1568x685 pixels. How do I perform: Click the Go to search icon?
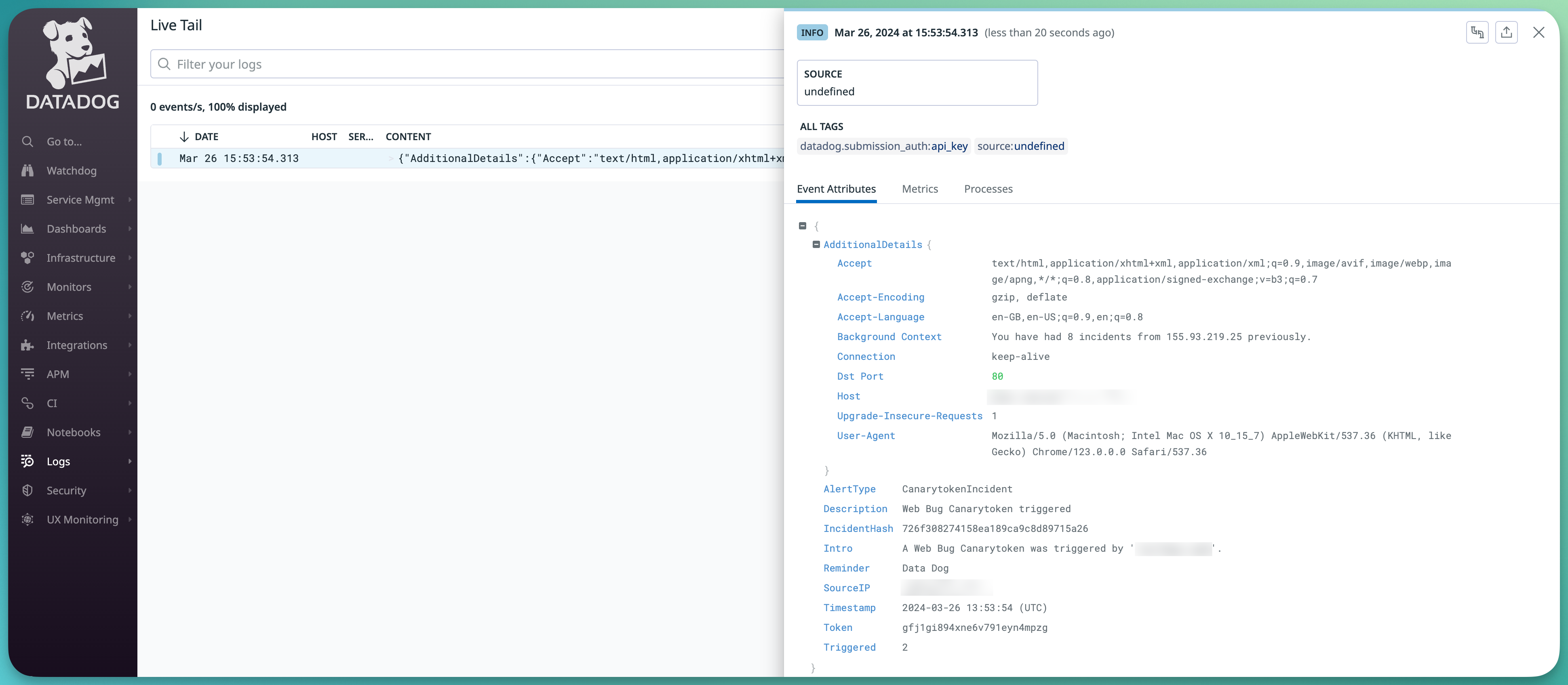click(27, 141)
